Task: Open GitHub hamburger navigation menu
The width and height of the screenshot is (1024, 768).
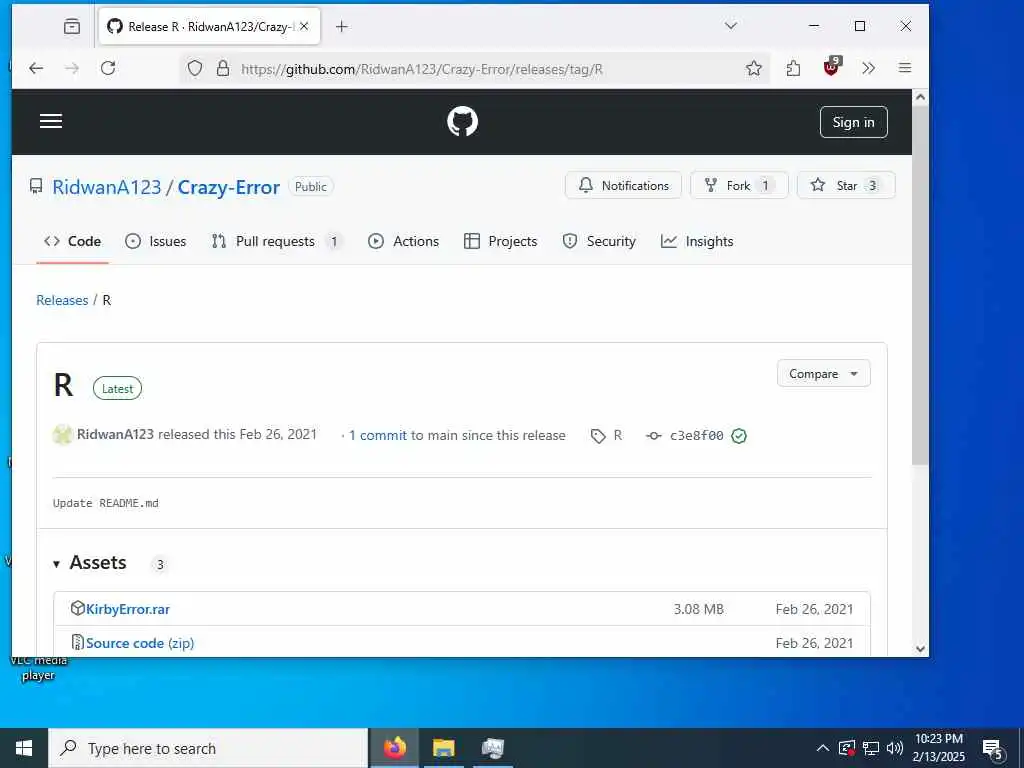Action: pyautogui.click(x=51, y=121)
